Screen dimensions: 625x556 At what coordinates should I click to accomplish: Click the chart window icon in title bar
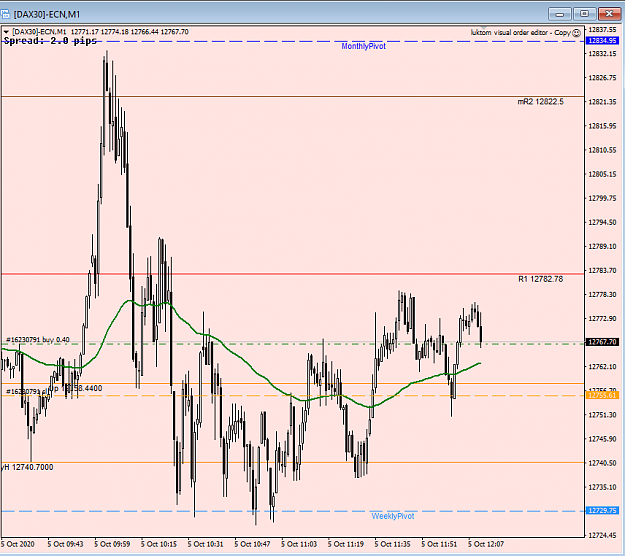tap(5, 14)
